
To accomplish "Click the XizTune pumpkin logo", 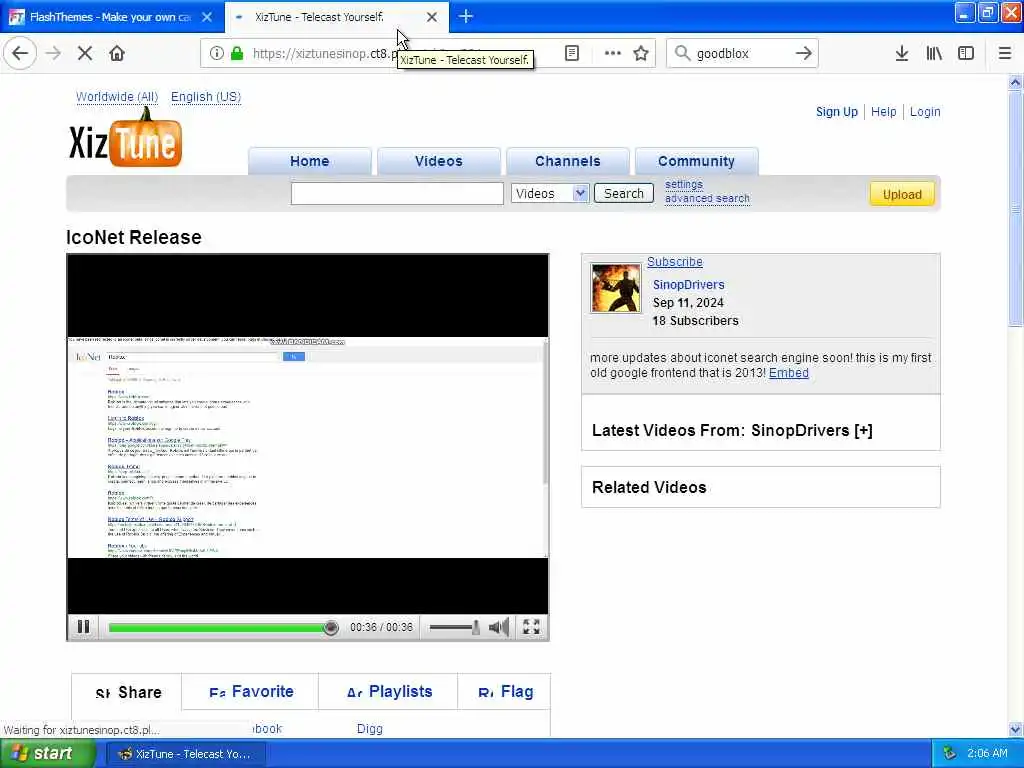I will (125, 138).
